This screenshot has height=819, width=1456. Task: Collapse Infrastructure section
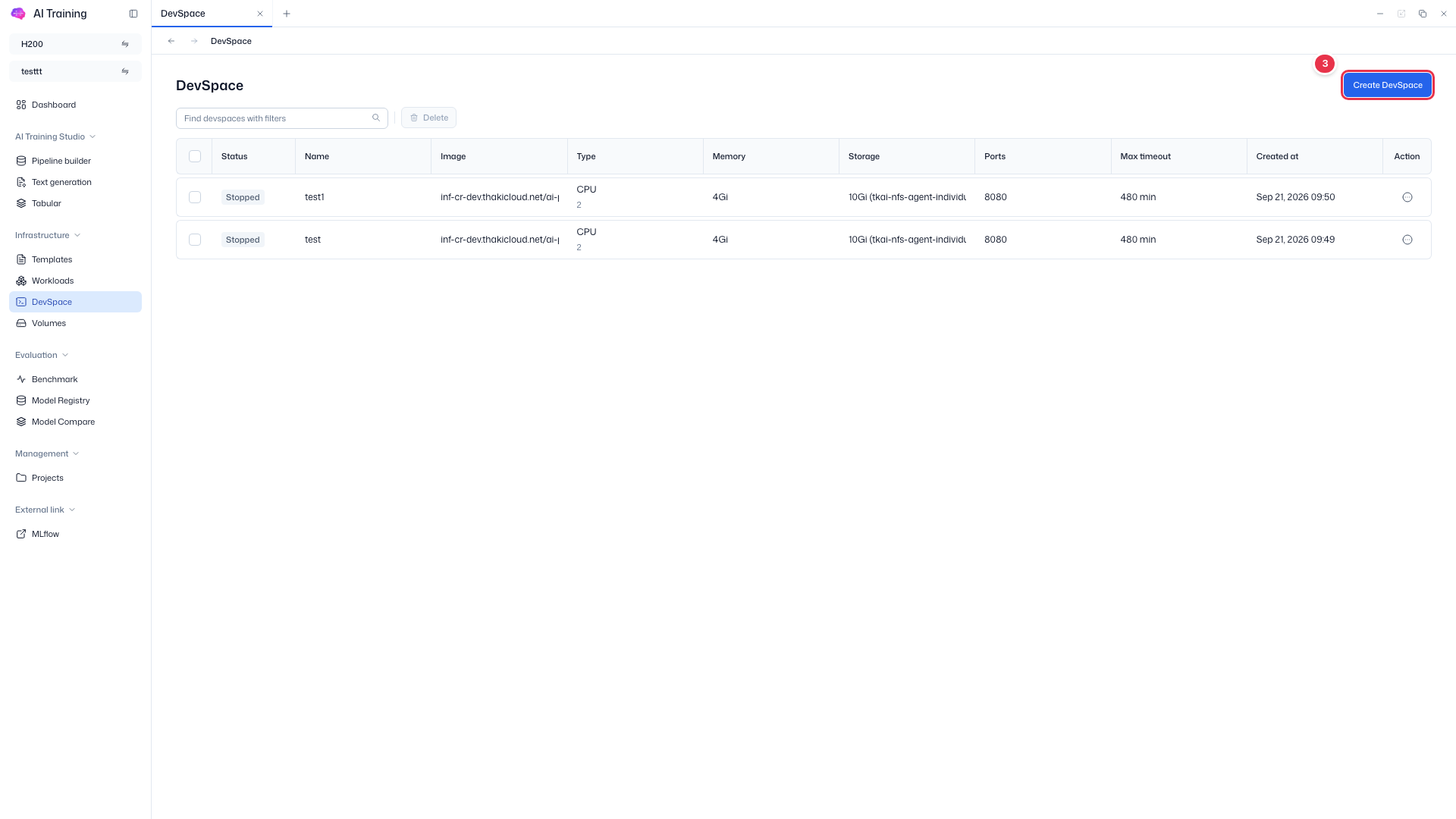coord(48,235)
